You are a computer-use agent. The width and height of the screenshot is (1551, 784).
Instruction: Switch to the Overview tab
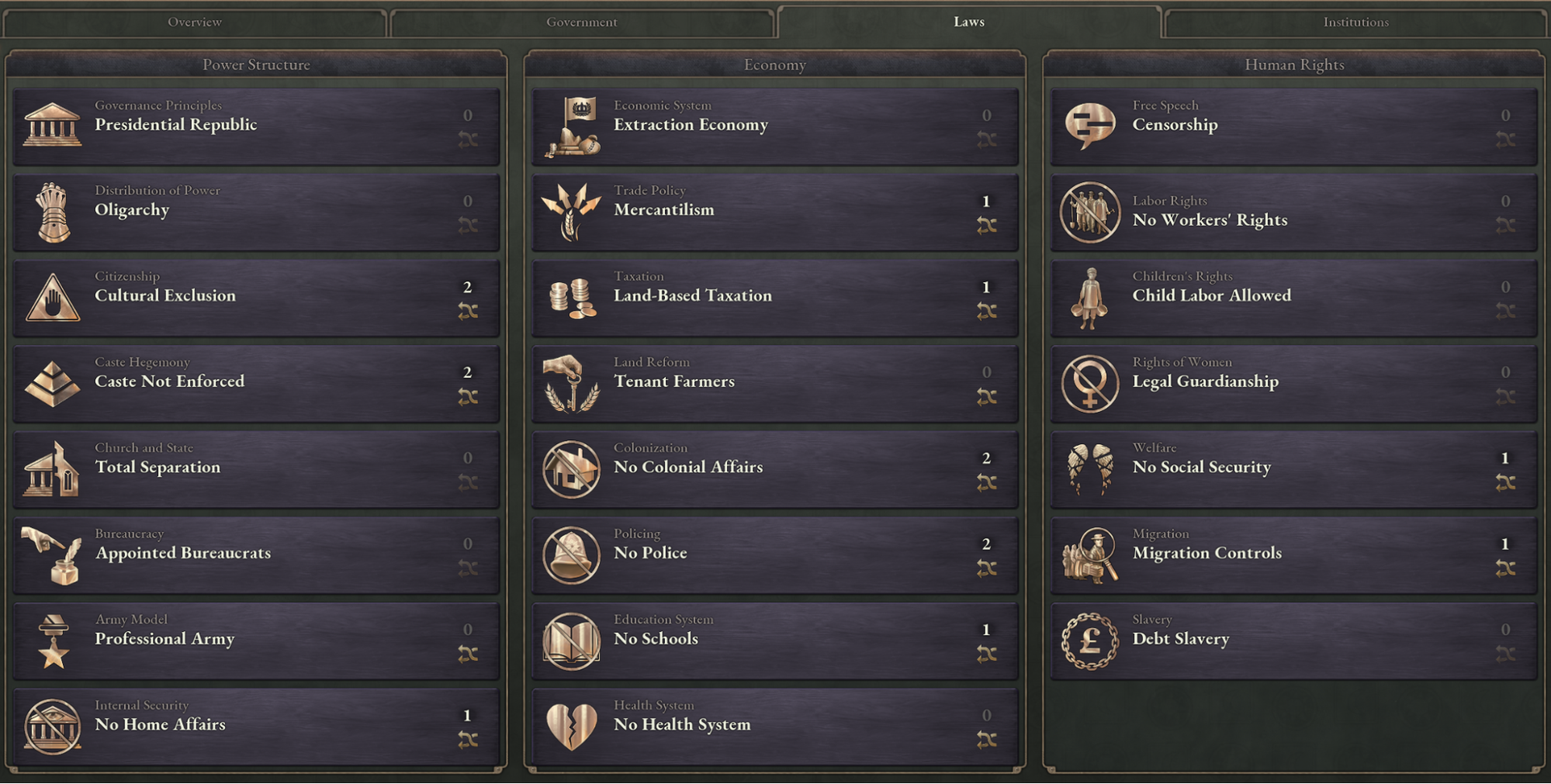[195, 22]
